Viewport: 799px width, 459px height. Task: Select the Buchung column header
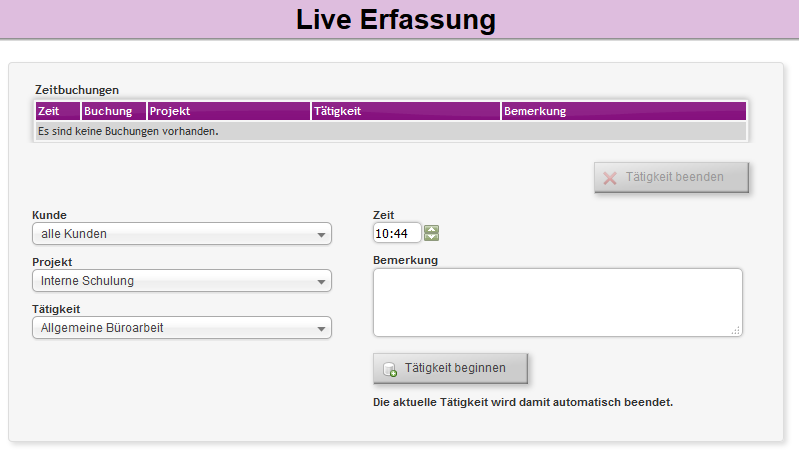click(x=113, y=111)
